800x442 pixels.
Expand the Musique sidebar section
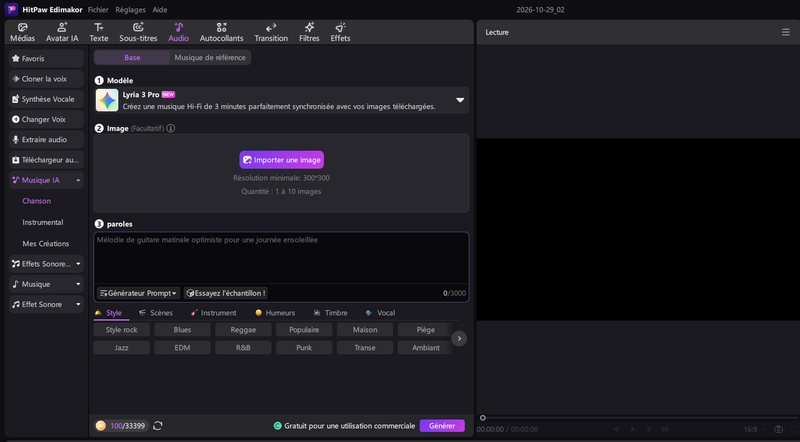point(78,284)
